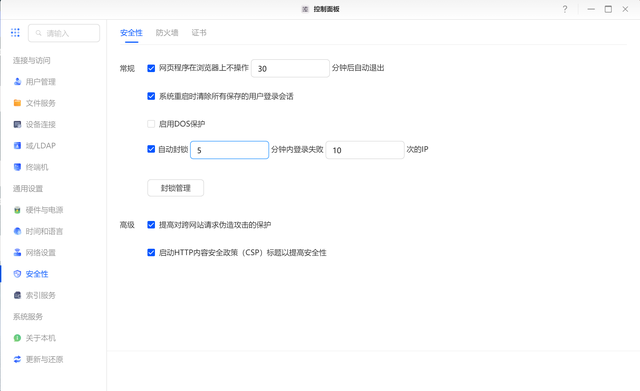Focus the 请输入 search field
Screen dimensions: 640x391
click(64, 33)
